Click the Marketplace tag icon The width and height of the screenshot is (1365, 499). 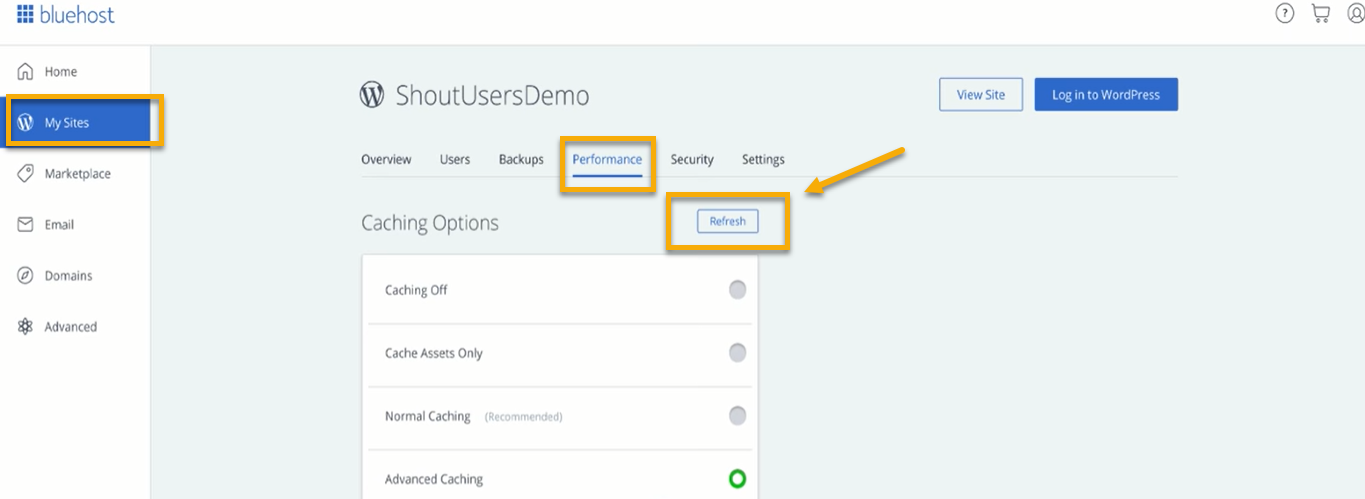(26, 173)
